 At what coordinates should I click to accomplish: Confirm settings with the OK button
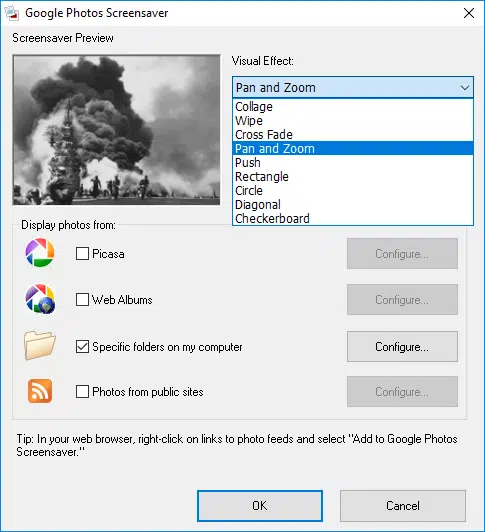tap(260, 506)
